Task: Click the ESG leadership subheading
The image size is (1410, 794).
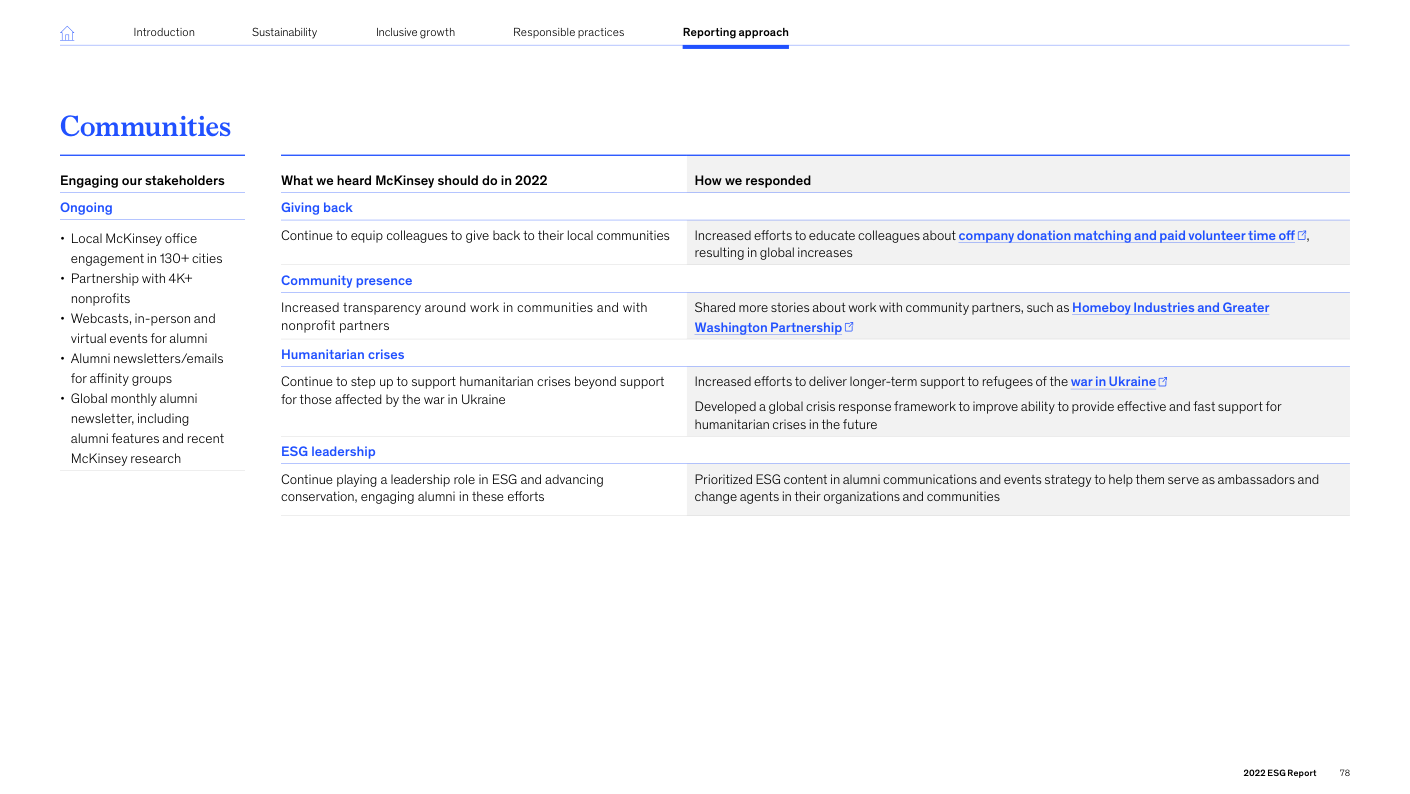Action: pyautogui.click(x=328, y=452)
